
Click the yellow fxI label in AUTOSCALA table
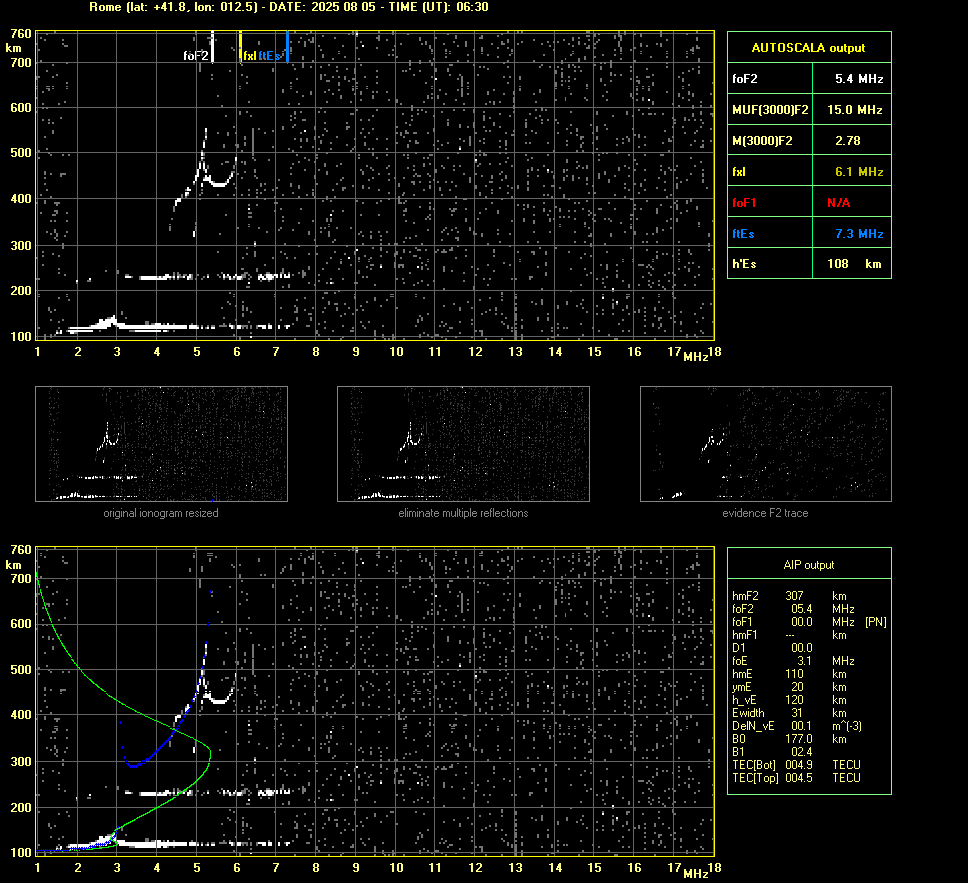point(739,172)
